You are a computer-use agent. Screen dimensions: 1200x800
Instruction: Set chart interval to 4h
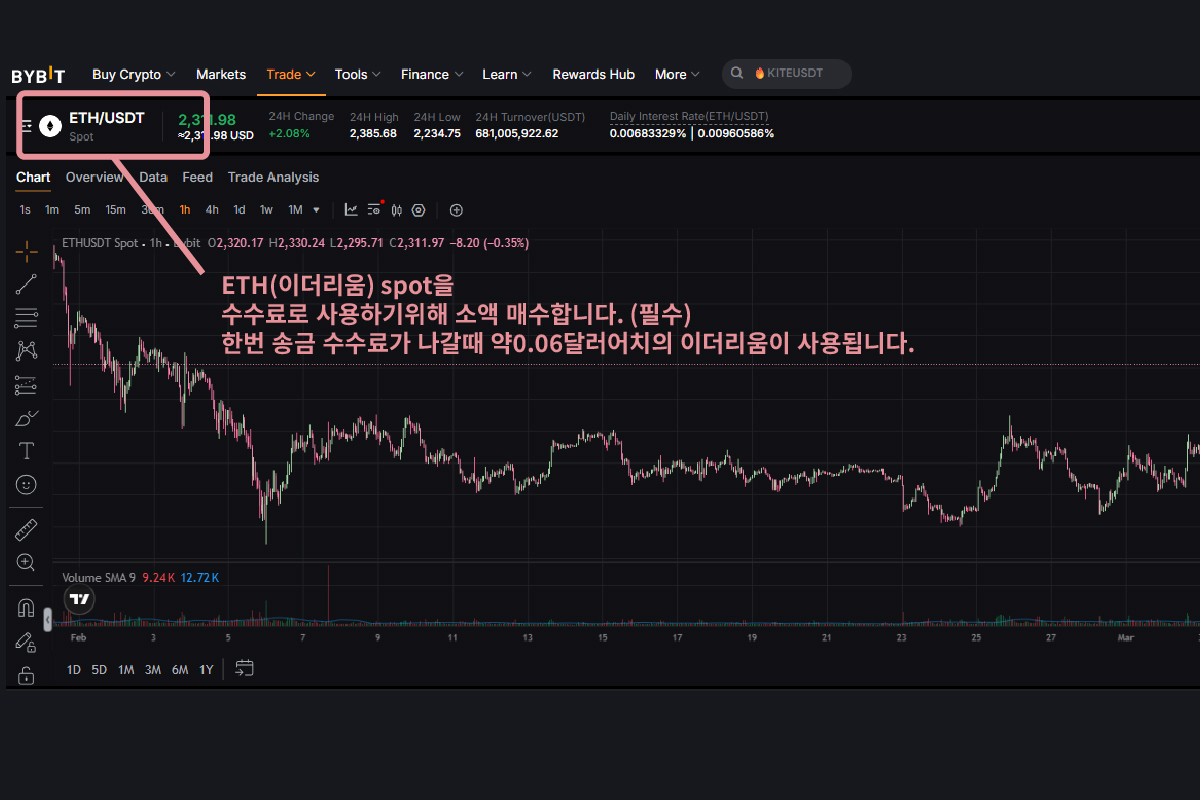click(212, 210)
